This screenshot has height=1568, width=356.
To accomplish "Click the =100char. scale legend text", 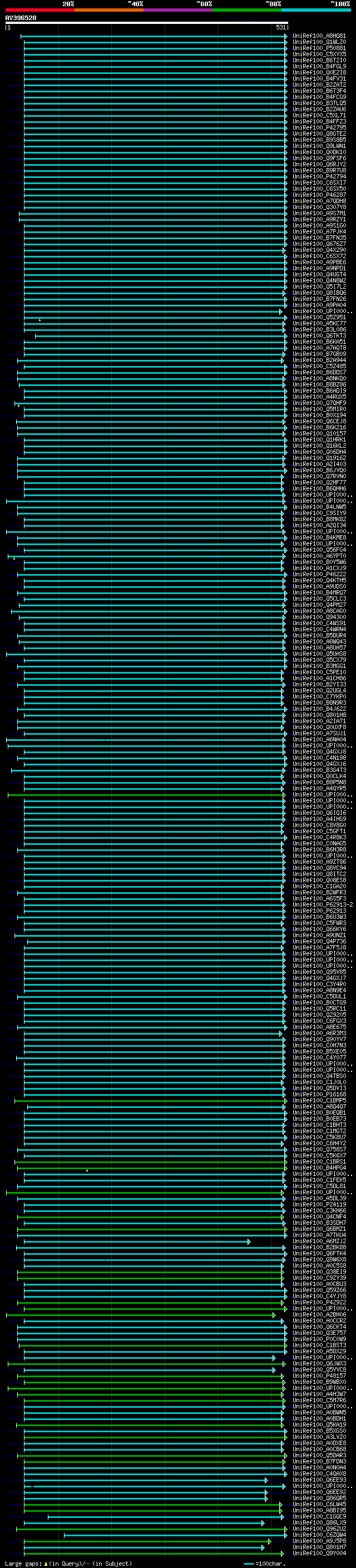I will [270, 1563].
